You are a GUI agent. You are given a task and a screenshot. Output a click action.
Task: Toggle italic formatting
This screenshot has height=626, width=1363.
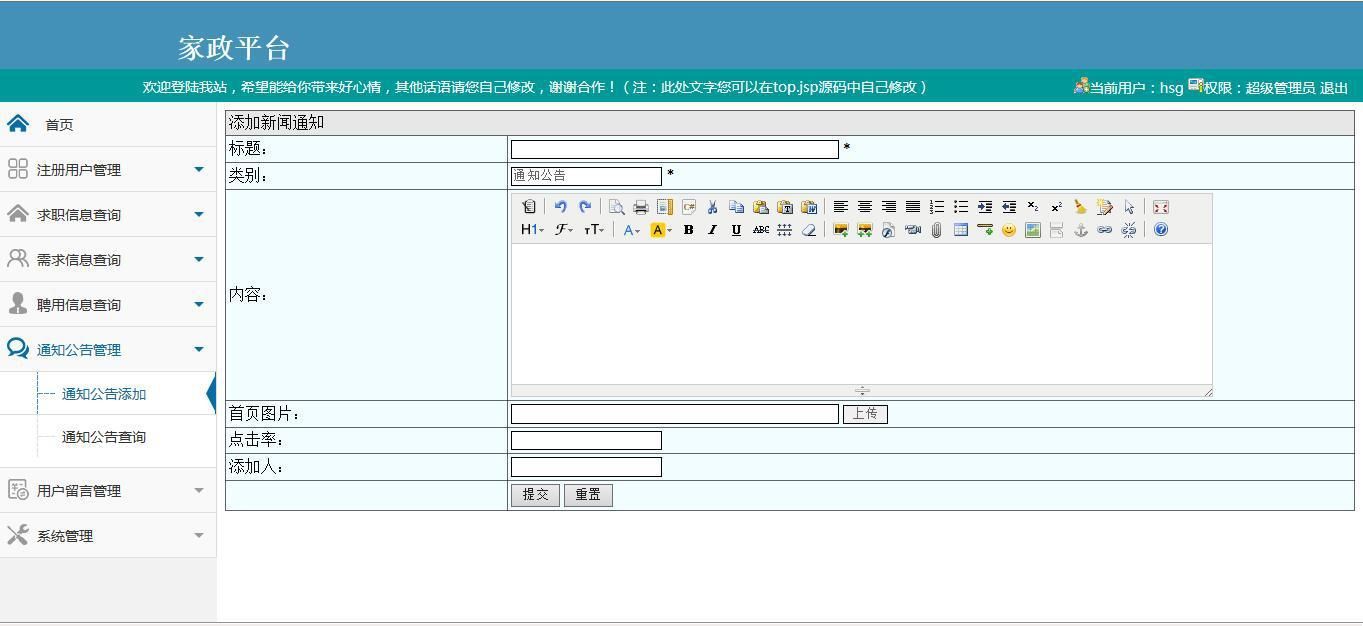713,230
